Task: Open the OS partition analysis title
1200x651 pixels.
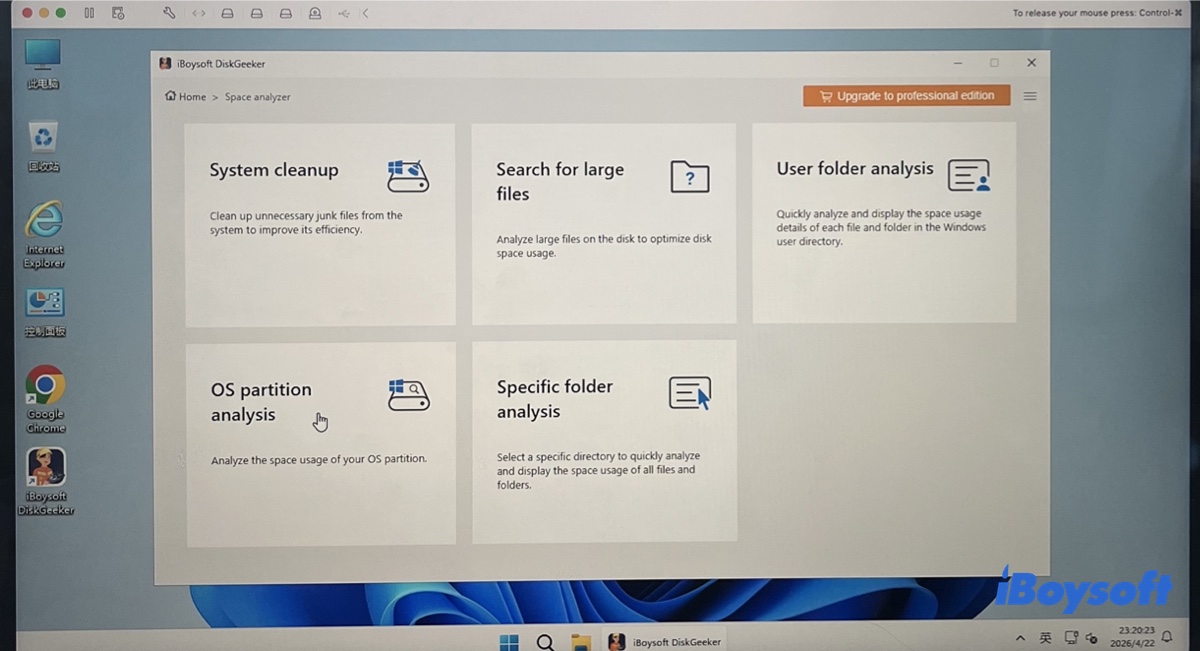Action: click(261, 402)
